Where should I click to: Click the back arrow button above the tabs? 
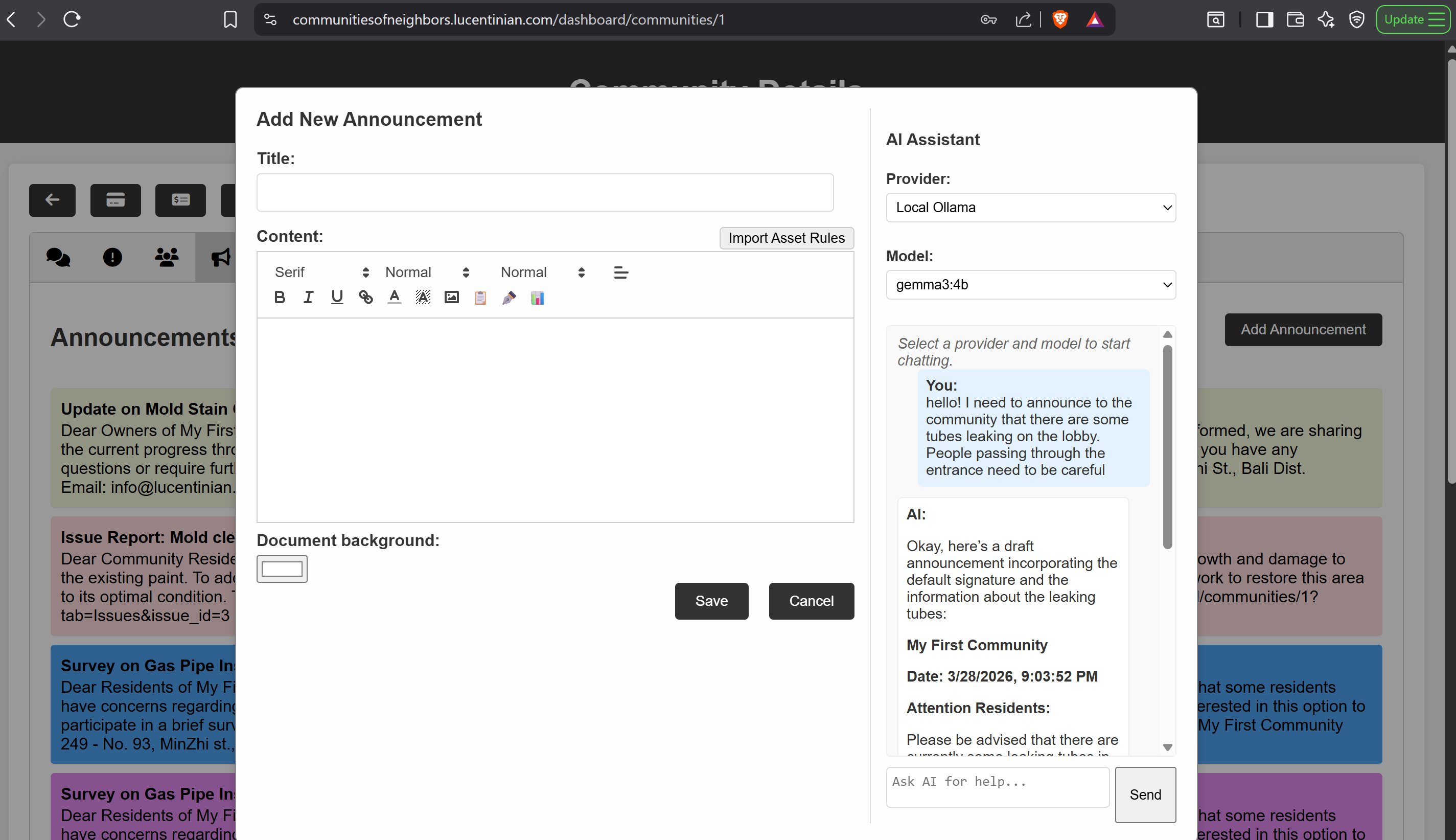tap(52, 200)
